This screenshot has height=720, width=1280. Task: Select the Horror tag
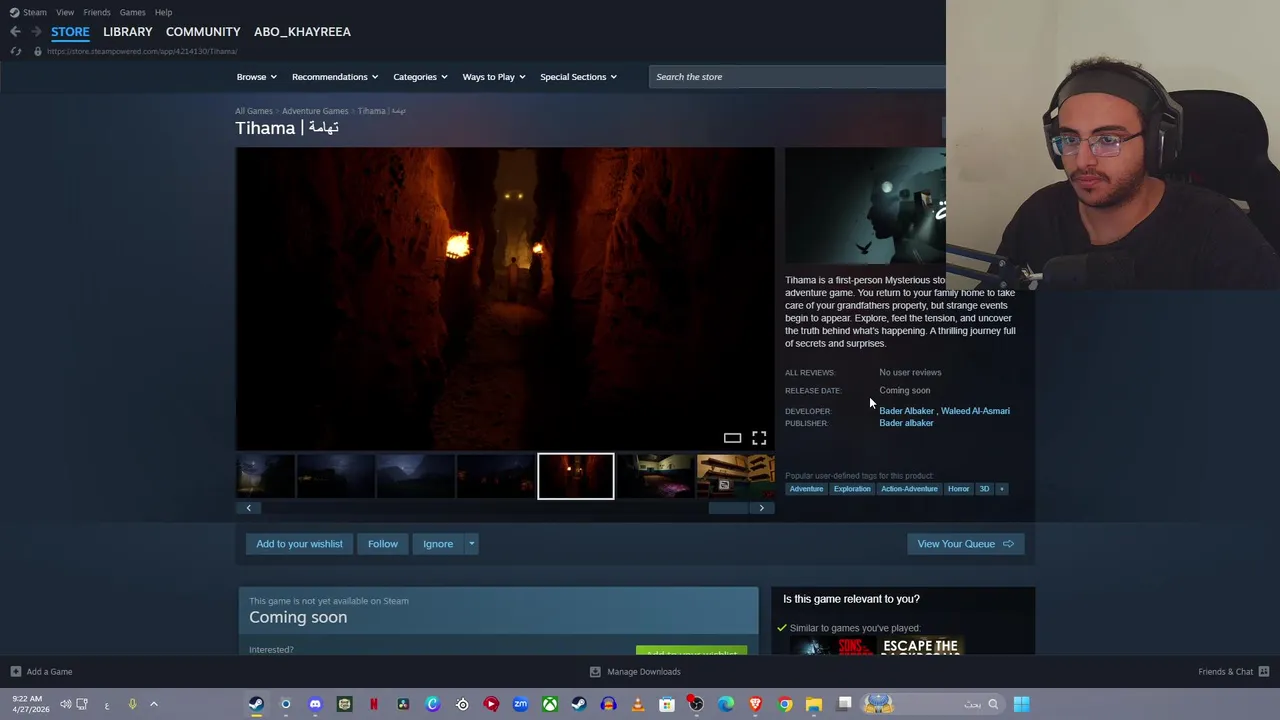point(958,489)
